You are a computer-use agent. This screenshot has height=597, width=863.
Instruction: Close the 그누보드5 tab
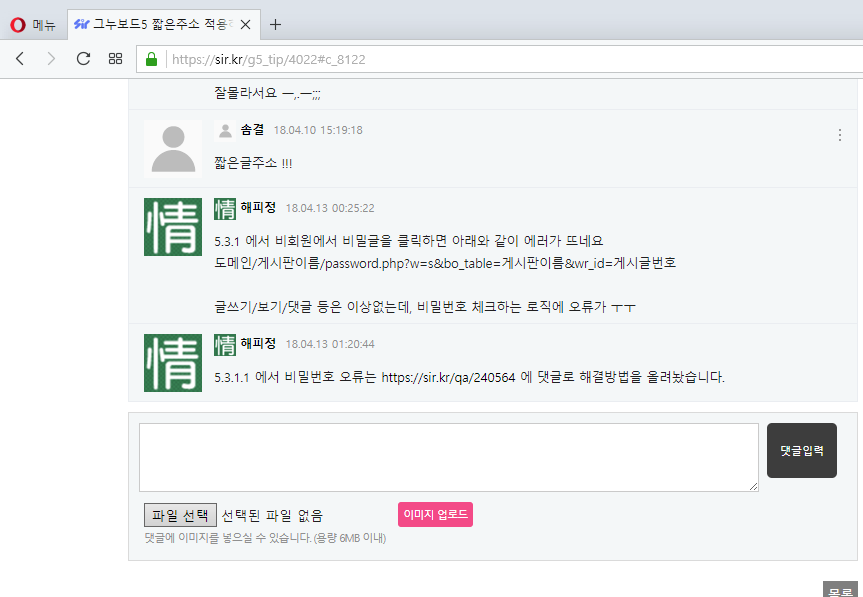click(x=245, y=25)
